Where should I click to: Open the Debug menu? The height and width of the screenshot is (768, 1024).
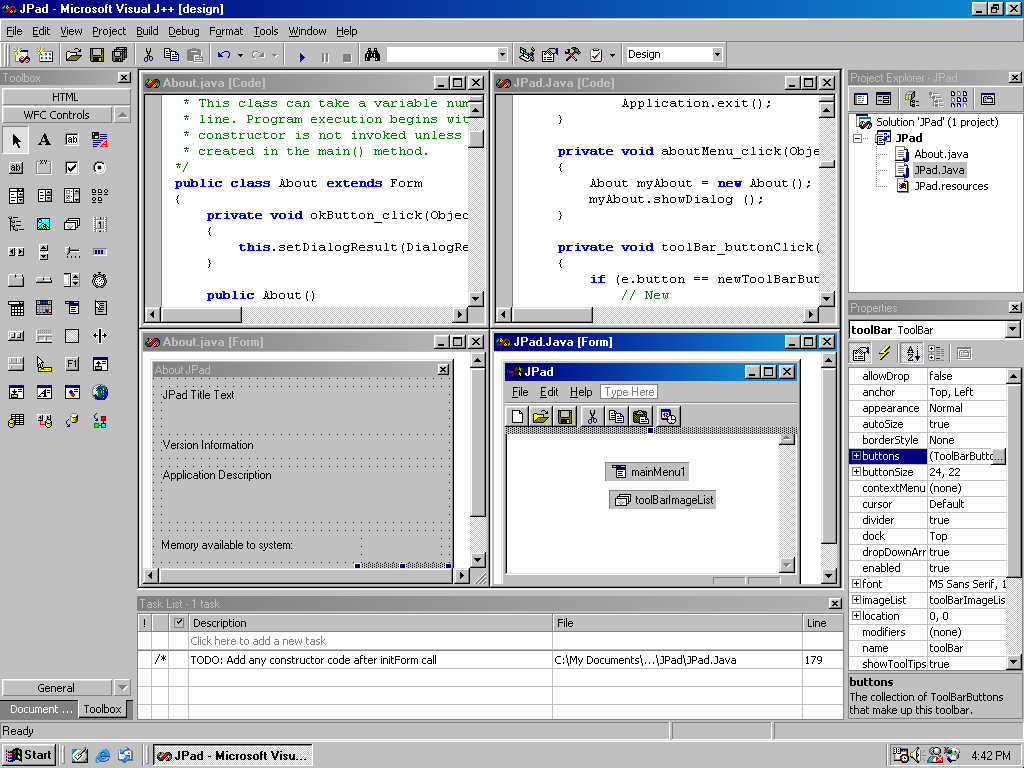point(183,31)
